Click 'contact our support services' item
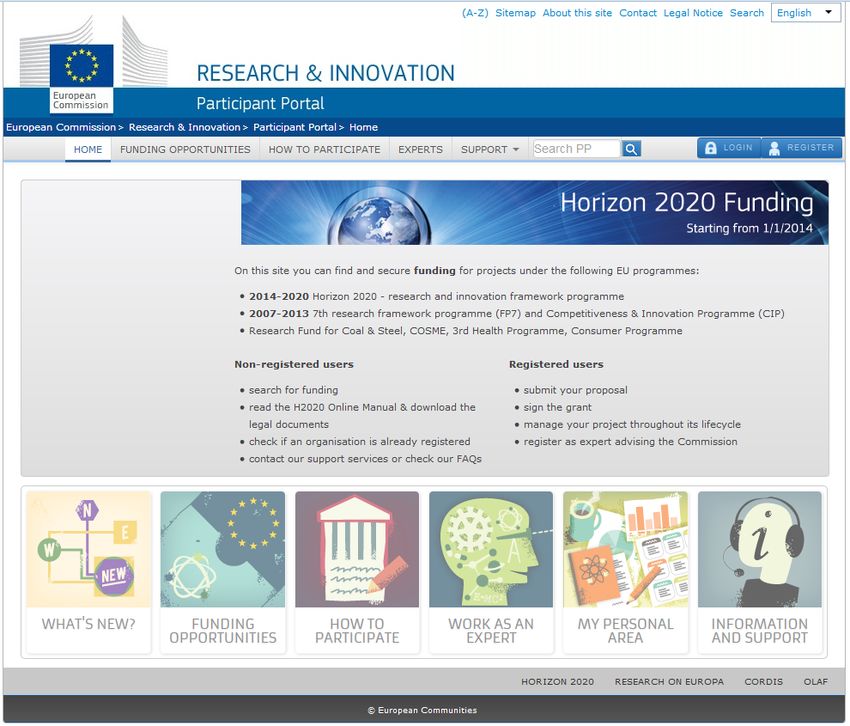850x726 pixels. coord(365,459)
